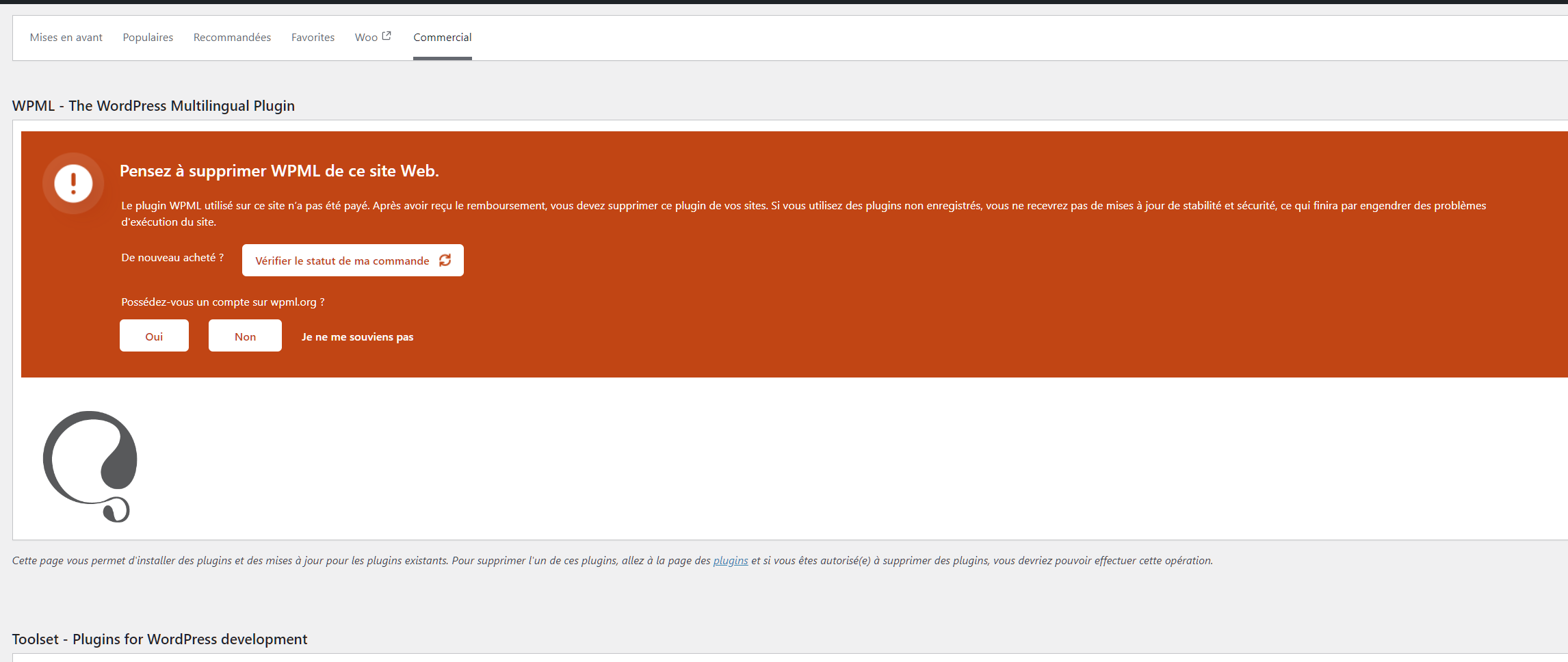This screenshot has width=1568, height=662.
Task: Click the Possédez-vous un compte sur wpml.org question
Action: tap(223, 302)
